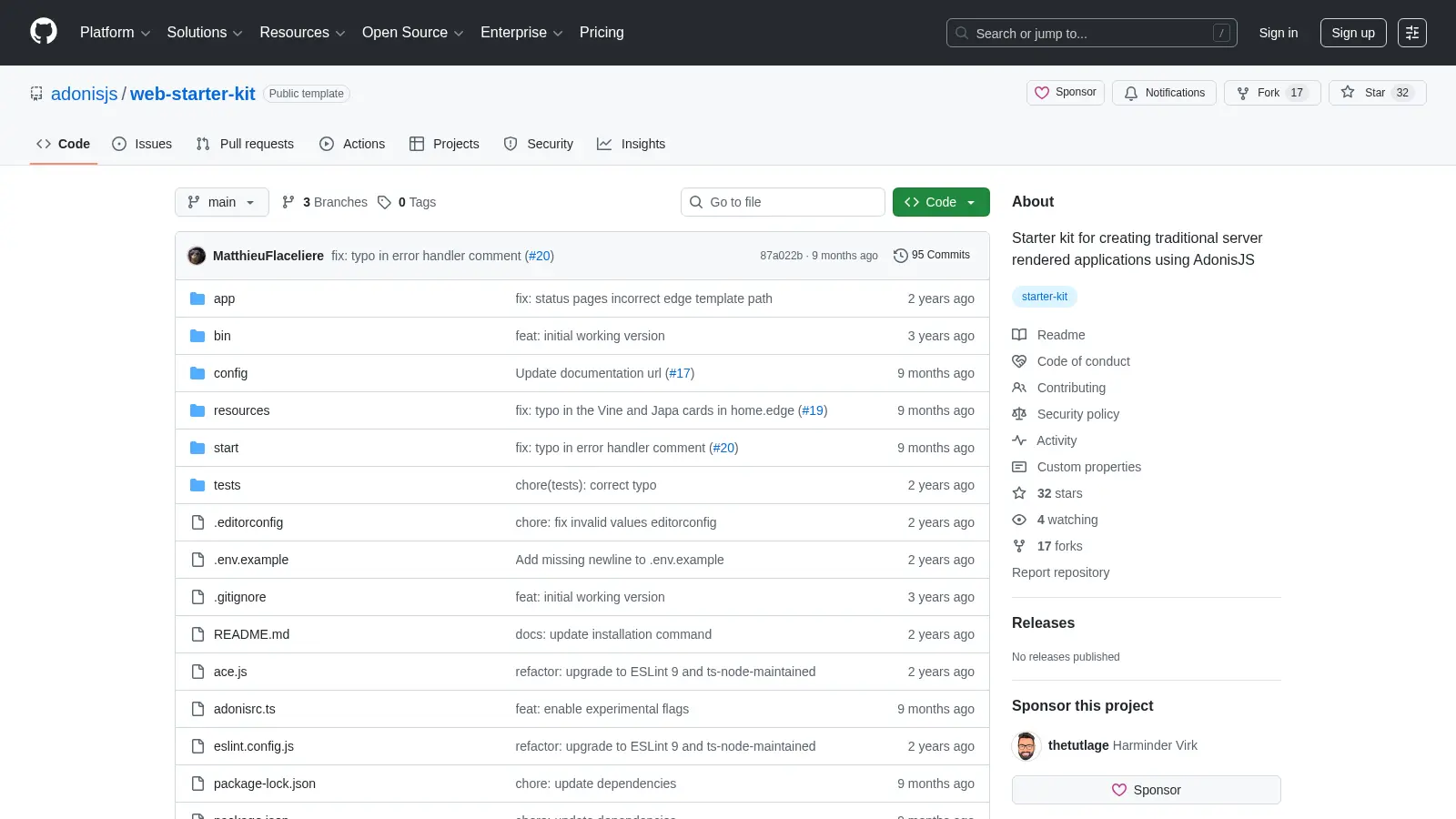Focus the Search or jump to field

pos(1092,33)
